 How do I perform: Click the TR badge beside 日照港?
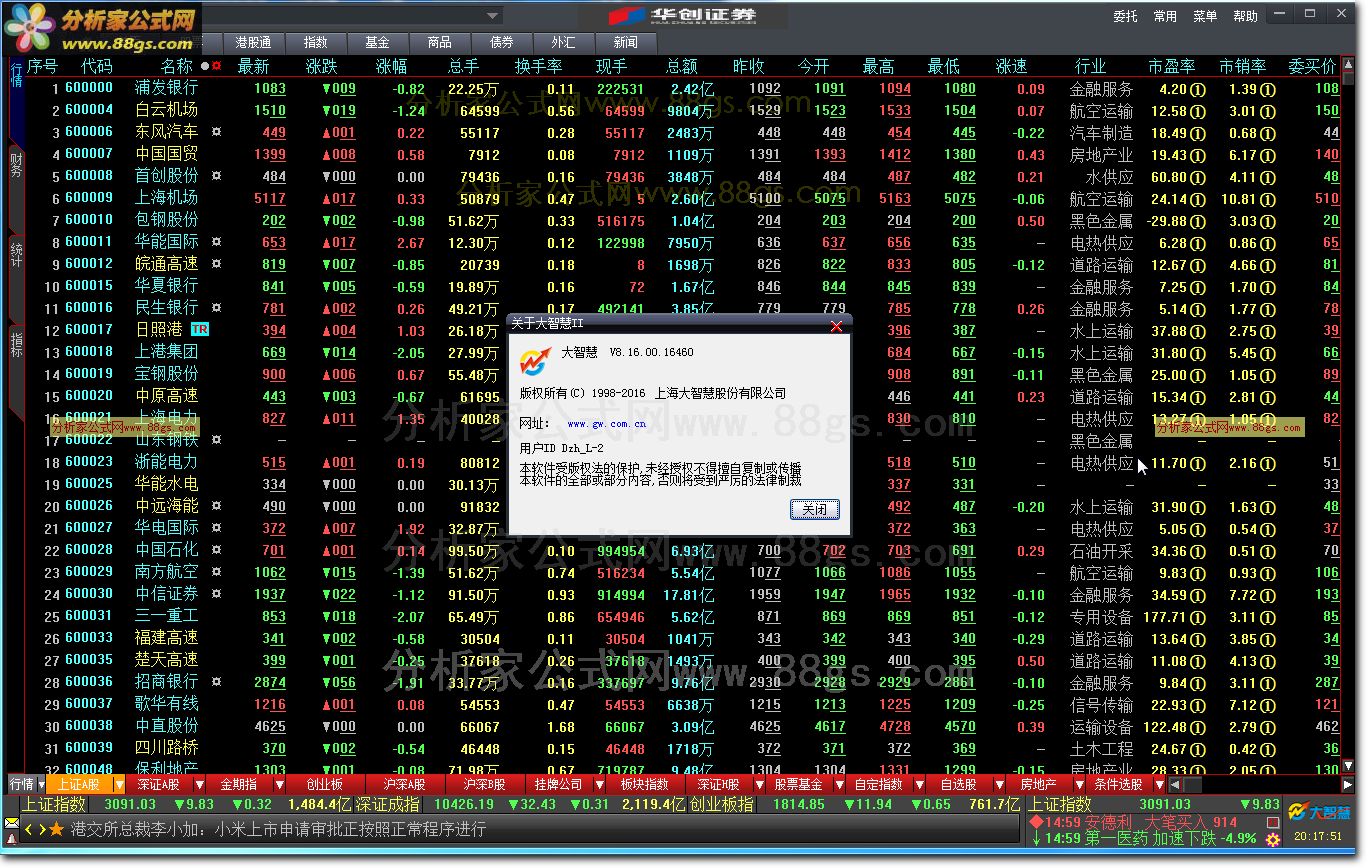coord(200,329)
